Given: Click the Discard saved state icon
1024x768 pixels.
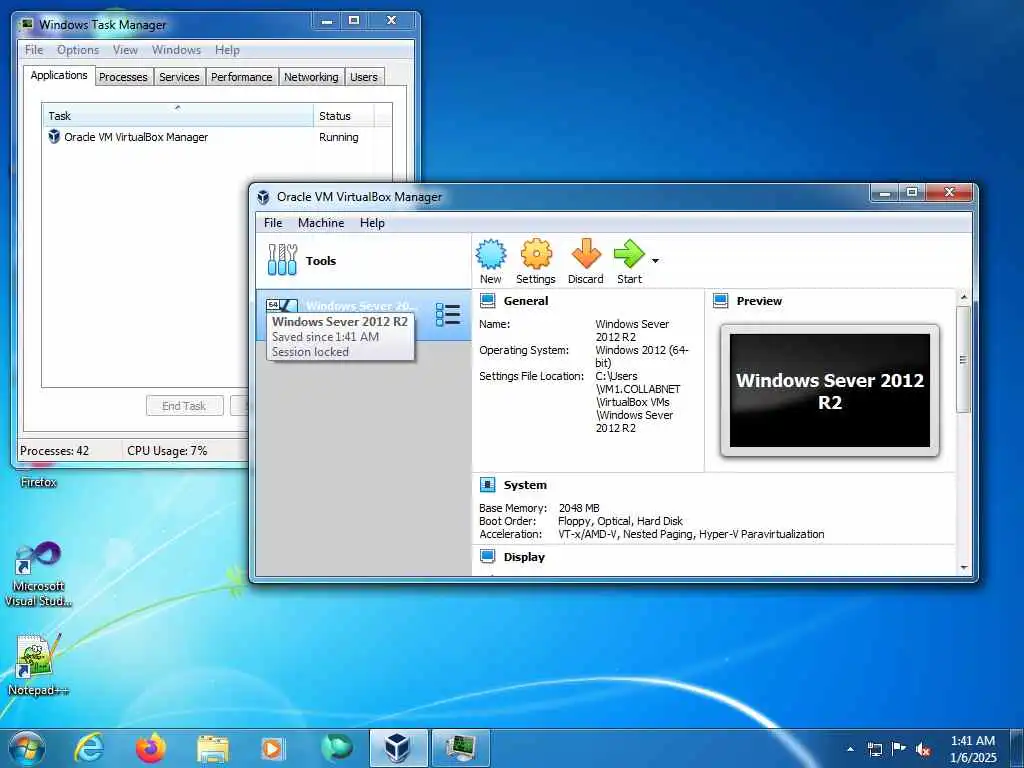Looking at the screenshot, I should click(x=585, y=262).
